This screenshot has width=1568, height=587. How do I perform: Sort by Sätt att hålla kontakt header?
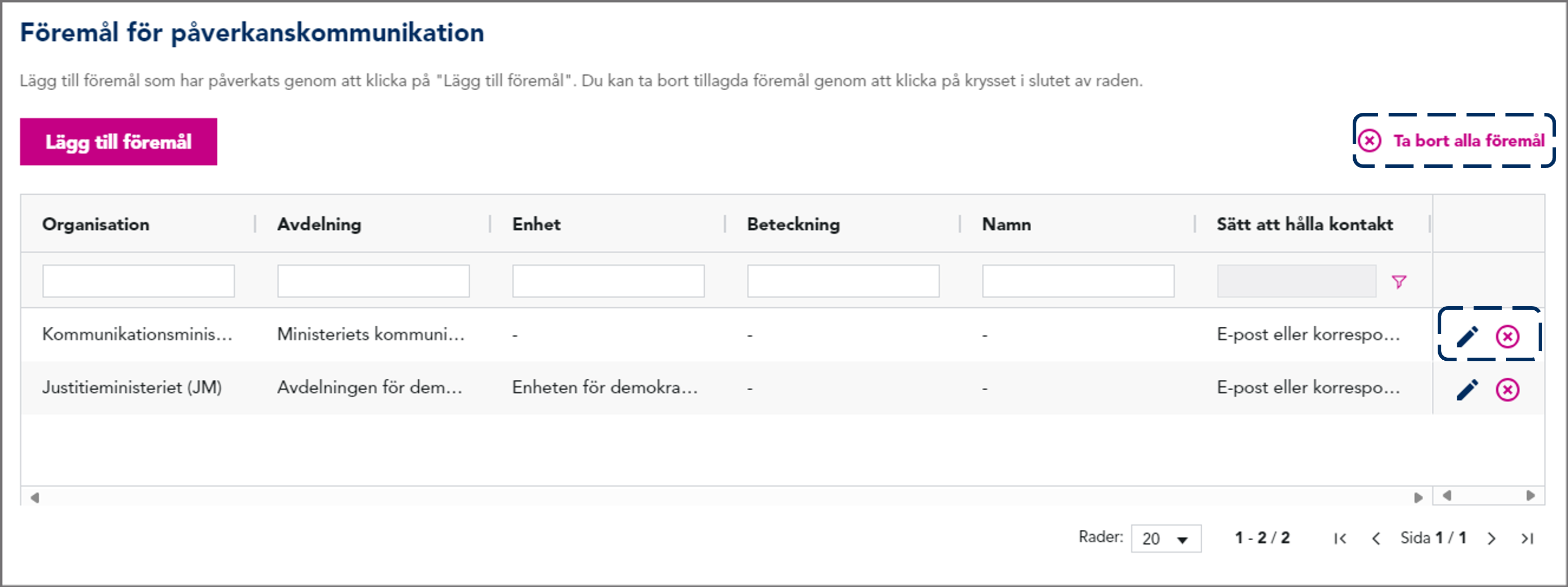pos(1304,224)
